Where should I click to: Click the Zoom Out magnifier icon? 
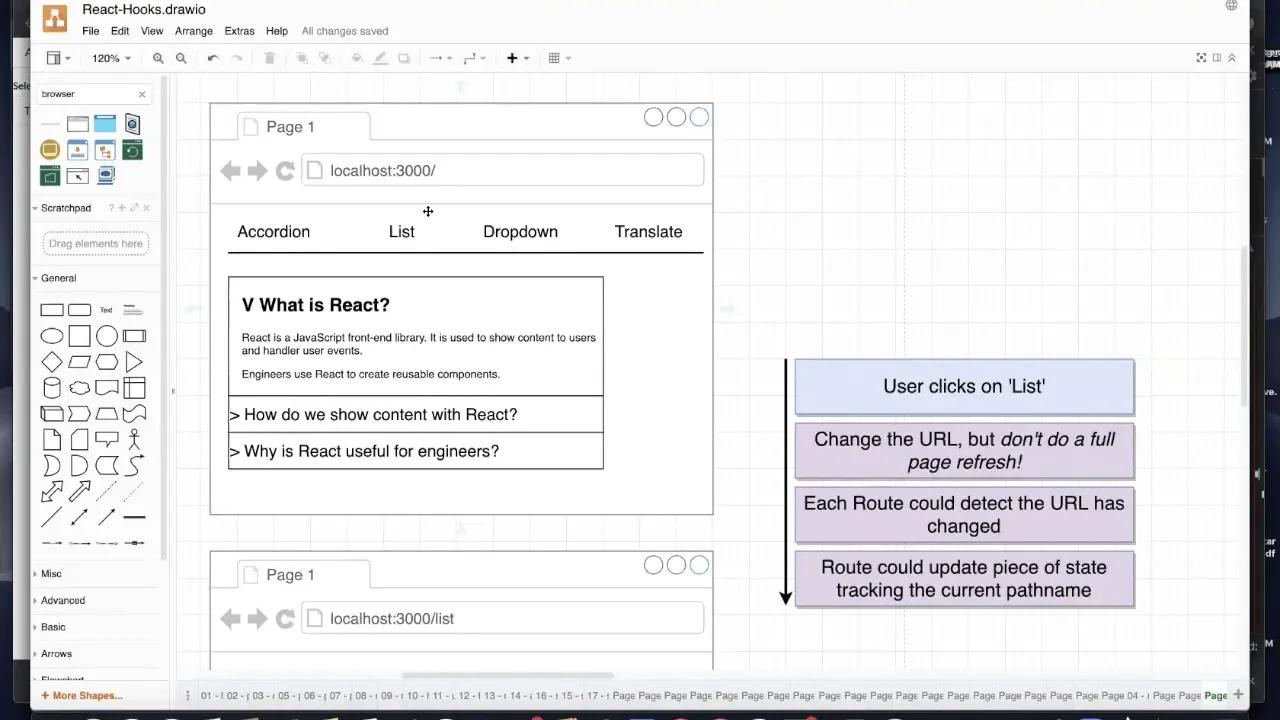pos(181,59)
